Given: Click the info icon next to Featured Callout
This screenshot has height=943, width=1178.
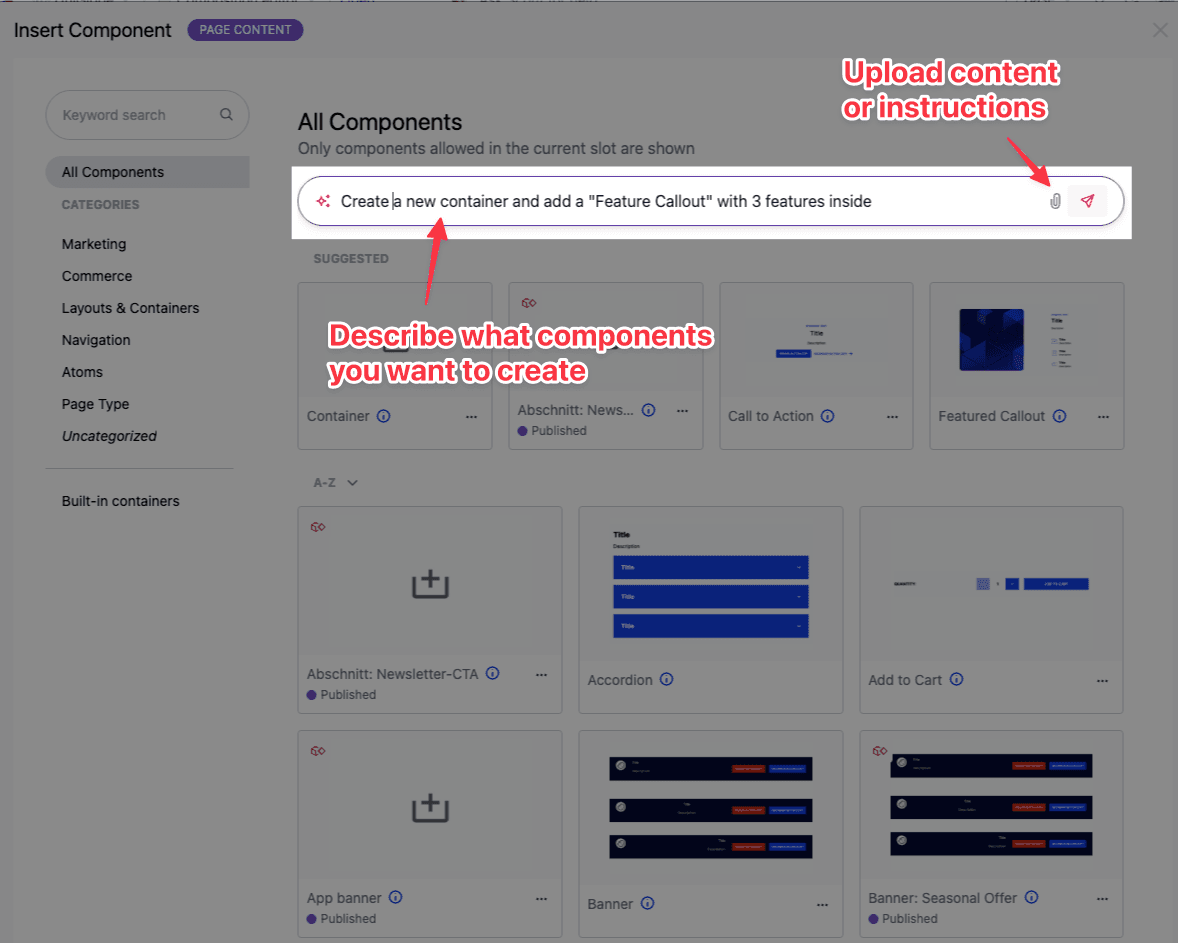Looking at the screenshot, I should coord(1058,416).
